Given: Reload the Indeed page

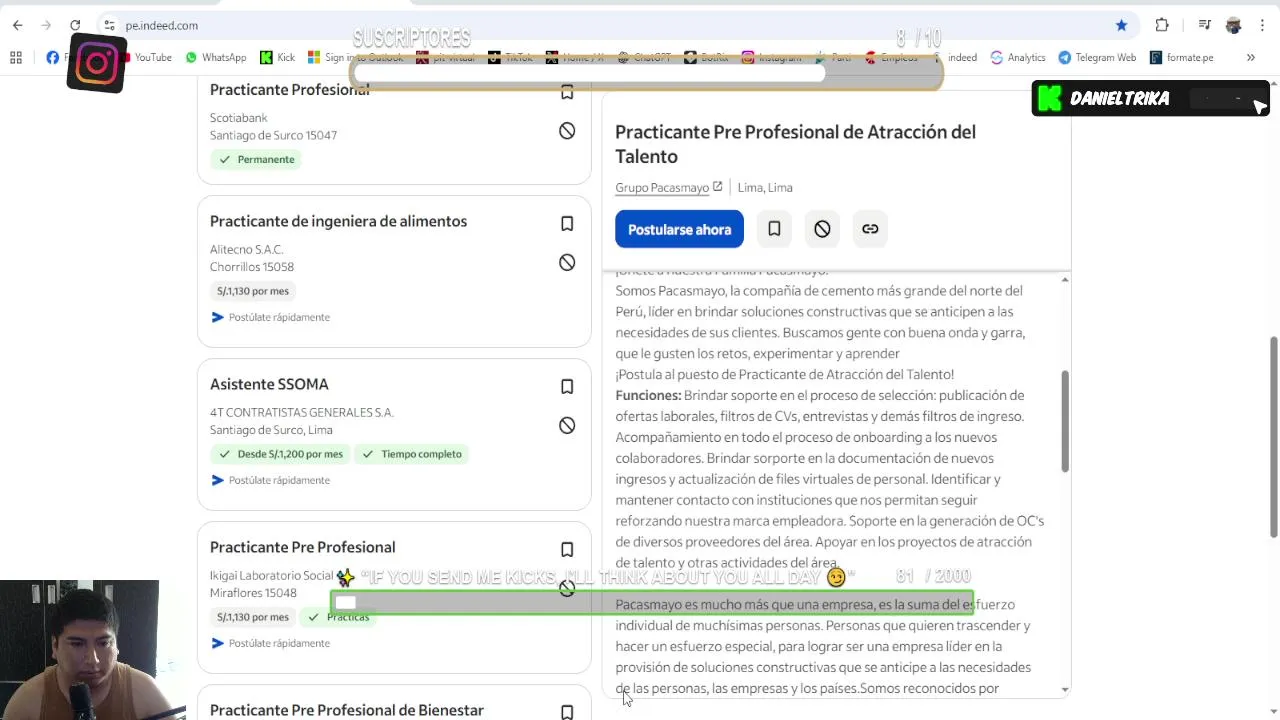Looking at the screenshot, I should [x=75, y=25].
